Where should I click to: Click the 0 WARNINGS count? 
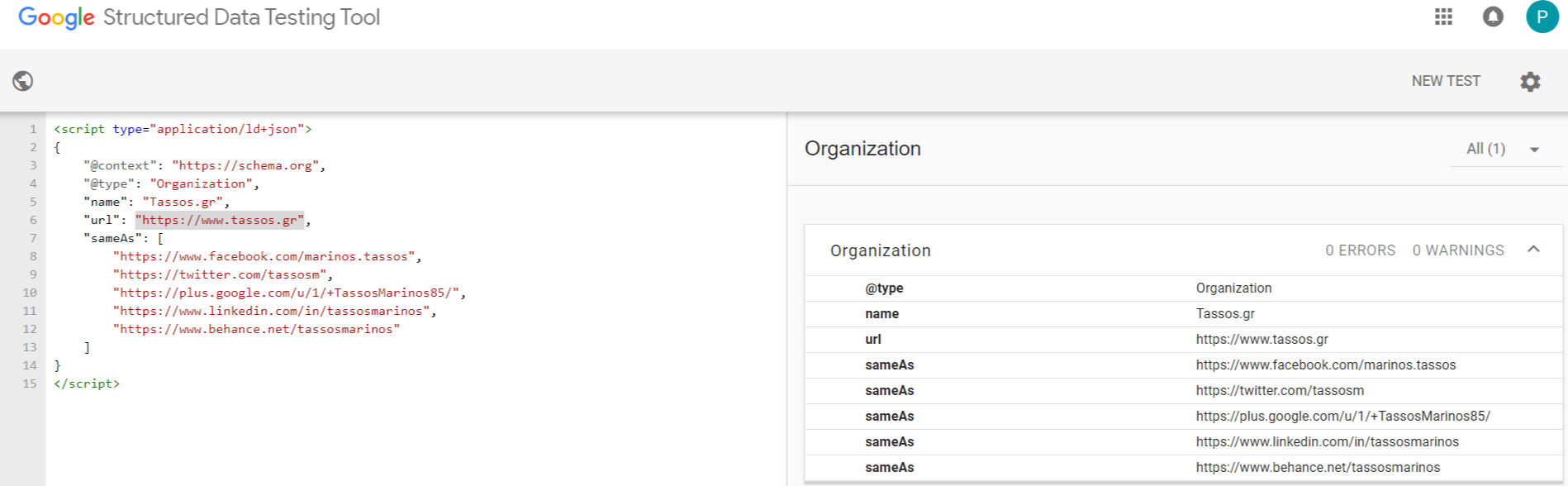point(1458,250)
